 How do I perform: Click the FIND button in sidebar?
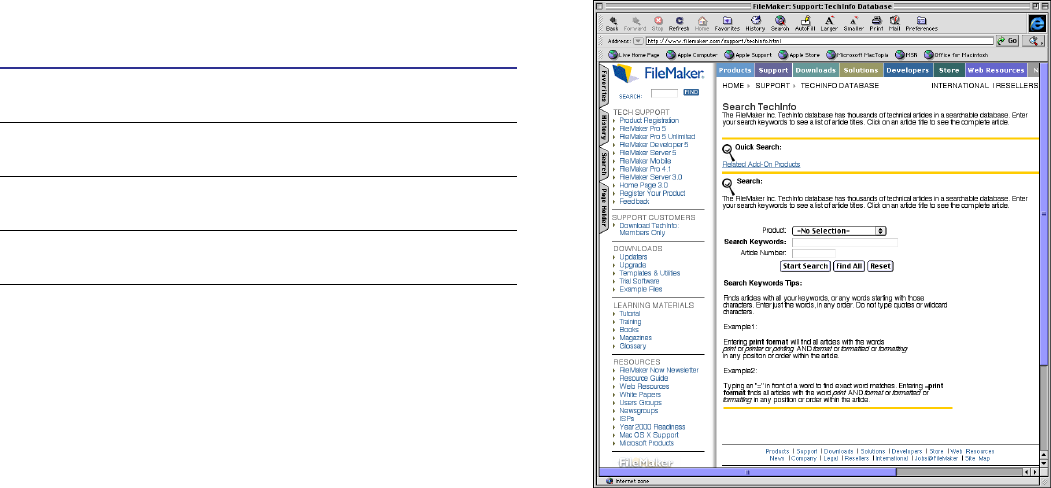pos(691,93)
